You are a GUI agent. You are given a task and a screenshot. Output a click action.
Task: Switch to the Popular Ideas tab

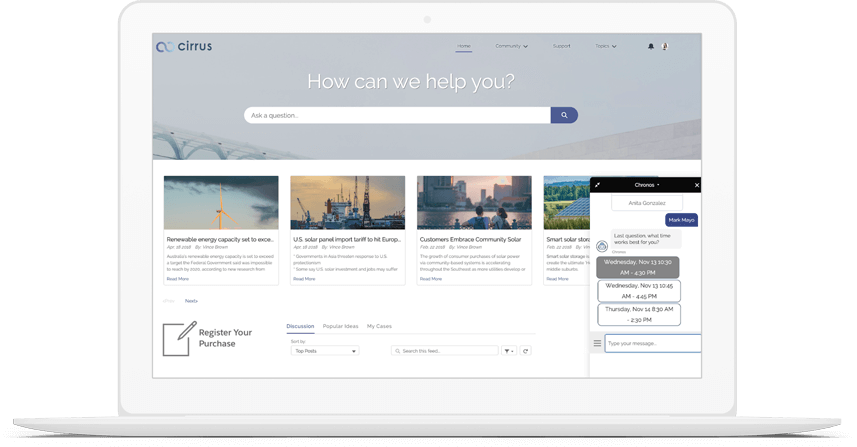pos(340,326)
